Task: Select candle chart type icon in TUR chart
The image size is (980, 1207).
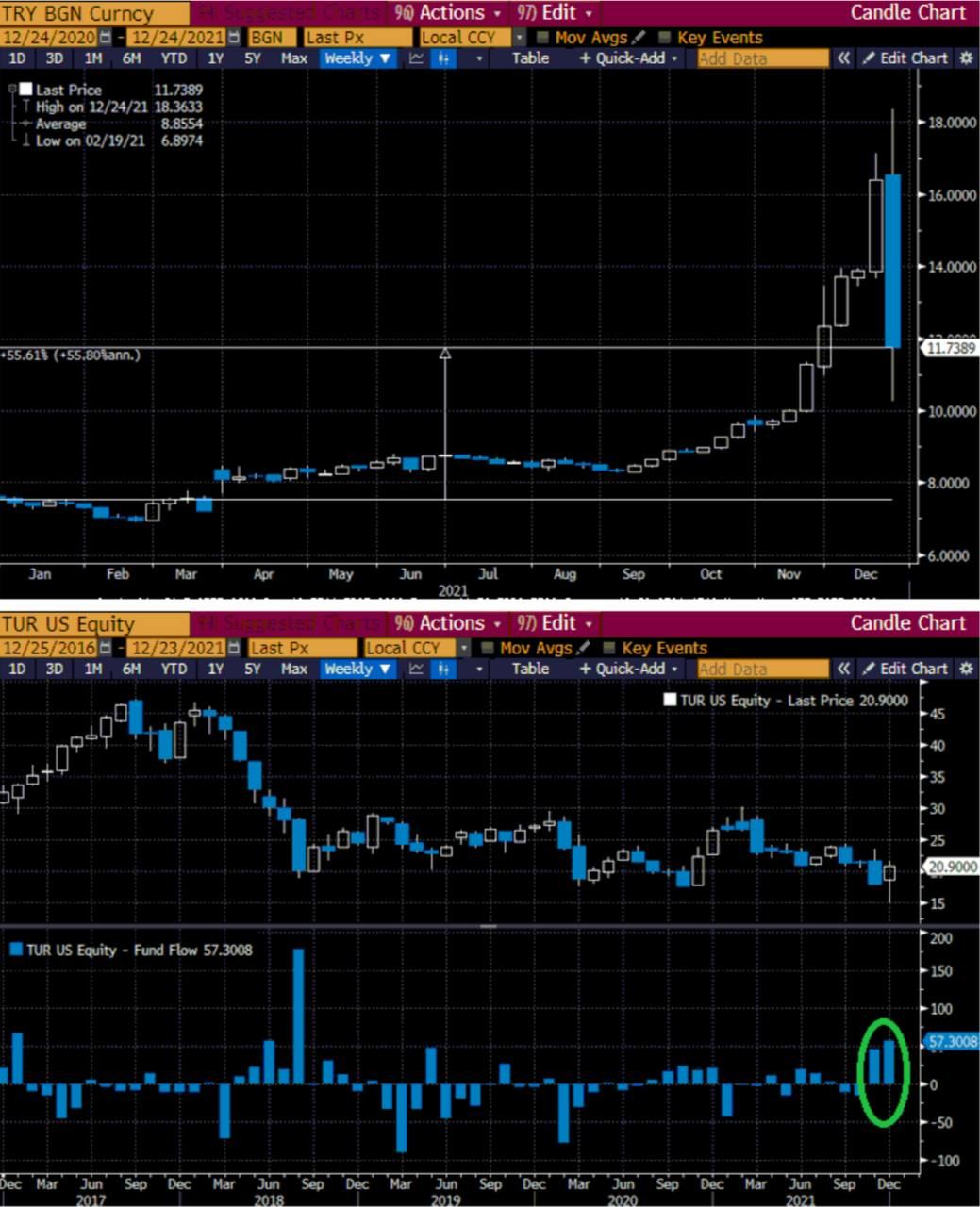Action: click(444, 669)
